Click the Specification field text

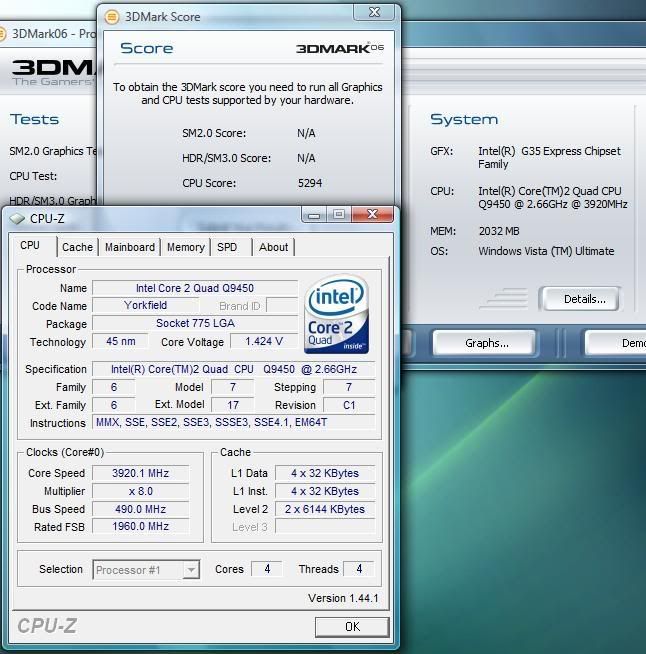coord(234,369)
